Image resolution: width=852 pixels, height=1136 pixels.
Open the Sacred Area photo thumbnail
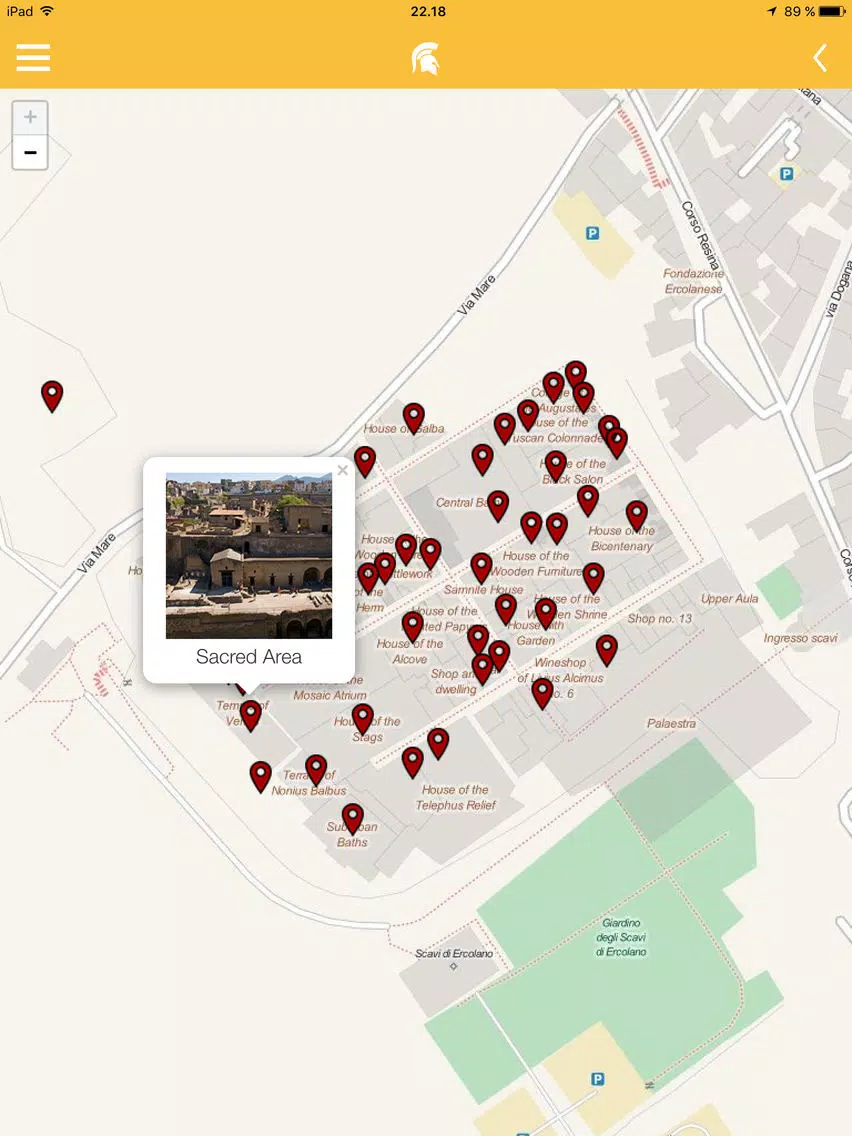point(249,556)
